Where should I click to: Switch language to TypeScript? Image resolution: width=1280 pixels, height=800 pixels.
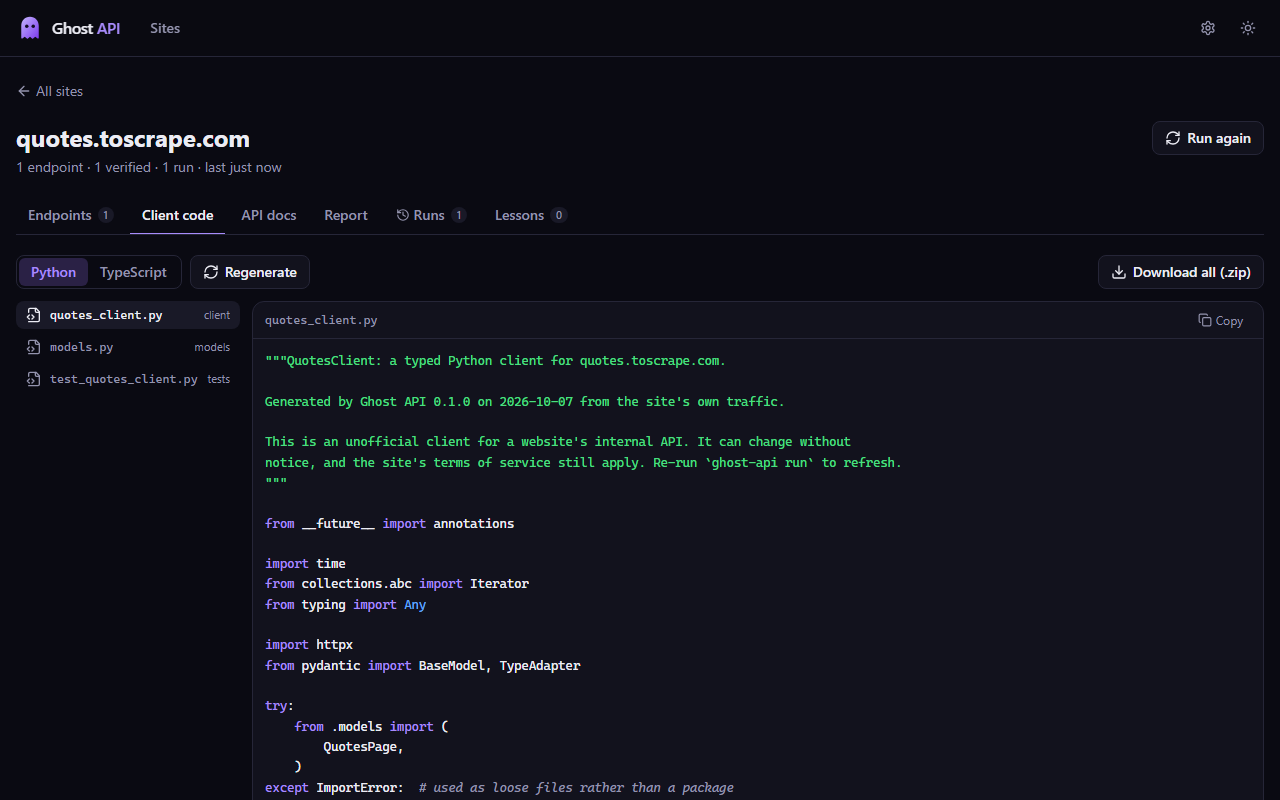point(133,272)
